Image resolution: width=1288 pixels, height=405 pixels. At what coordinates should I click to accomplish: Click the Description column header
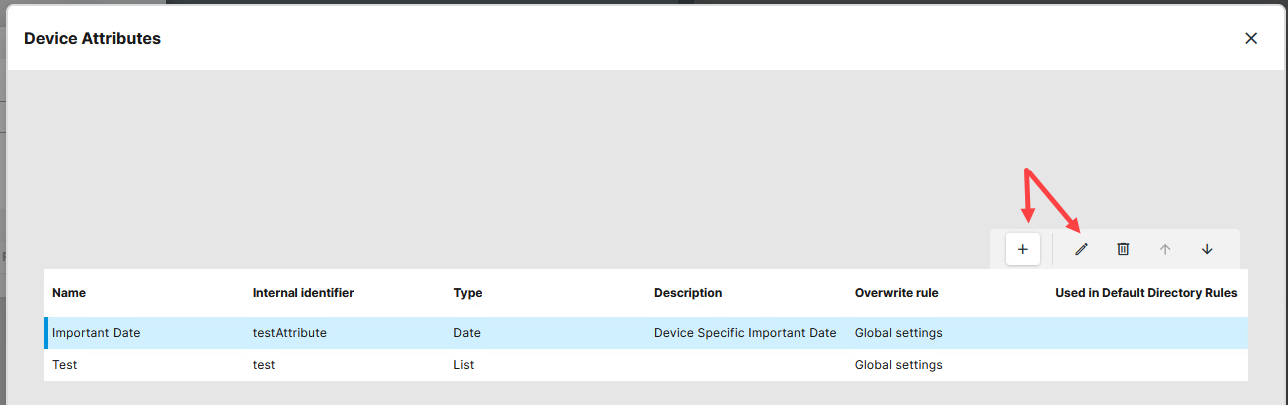coord(688,293)
